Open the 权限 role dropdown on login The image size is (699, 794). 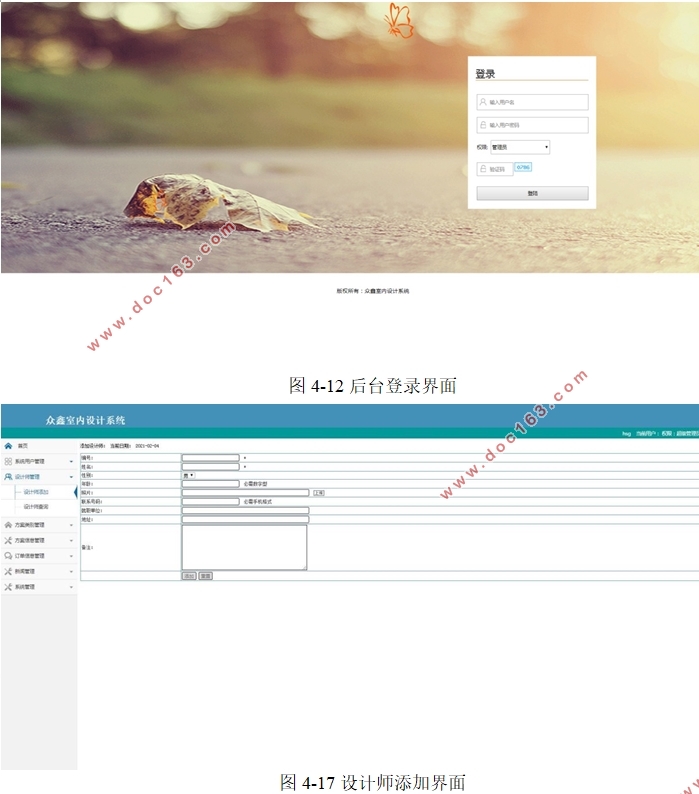[520, 147]
